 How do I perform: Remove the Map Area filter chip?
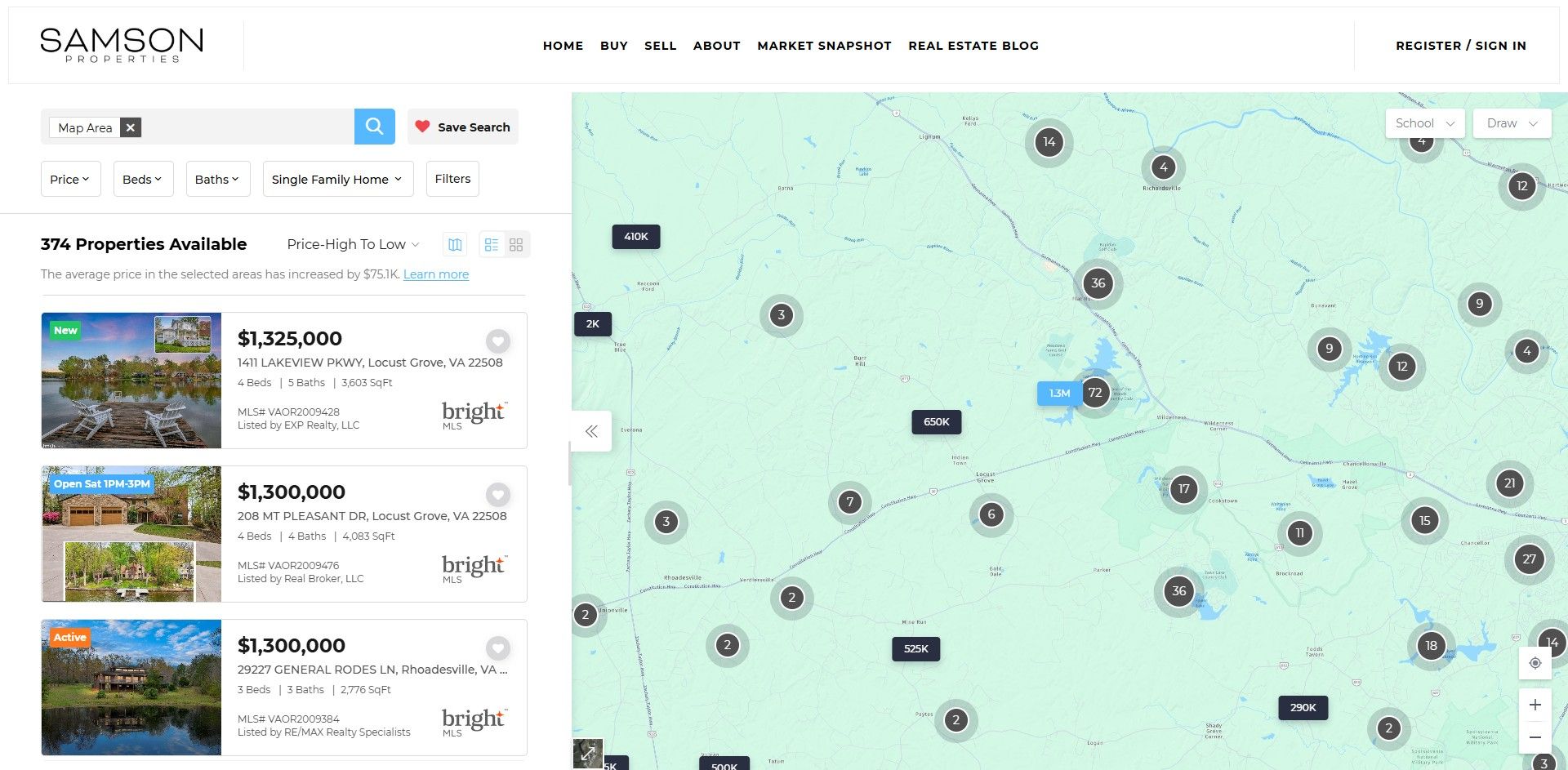(x=131, y=127)
